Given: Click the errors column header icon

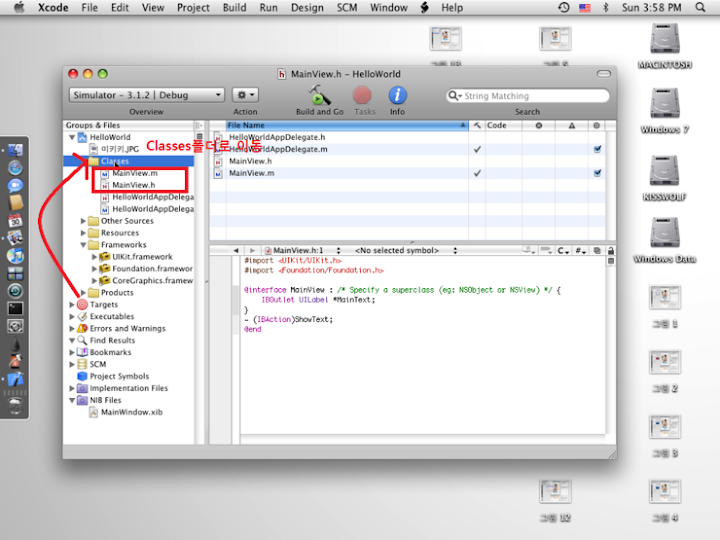Looking at the screenshot, I should [x=539, y=125].
